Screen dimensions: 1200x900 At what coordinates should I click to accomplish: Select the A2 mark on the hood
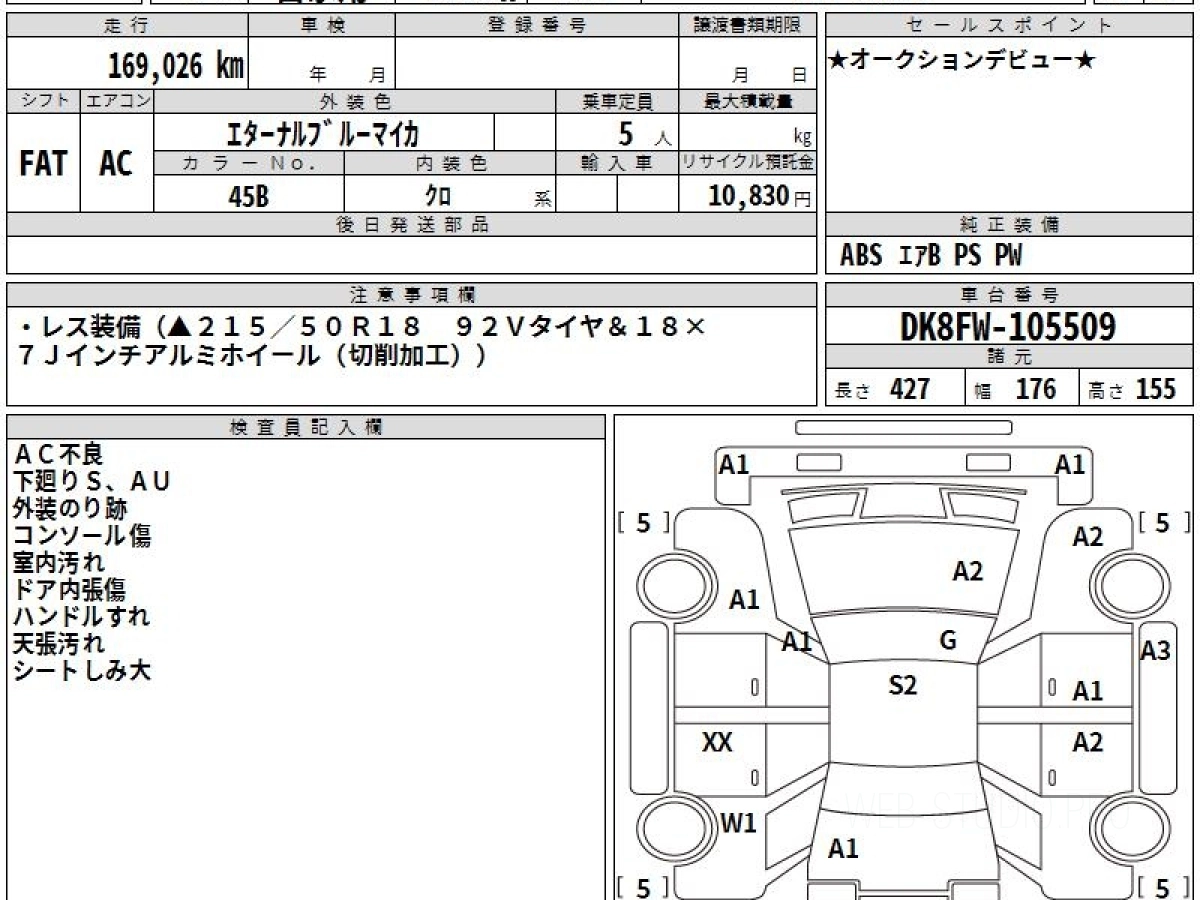pos(968,571)
